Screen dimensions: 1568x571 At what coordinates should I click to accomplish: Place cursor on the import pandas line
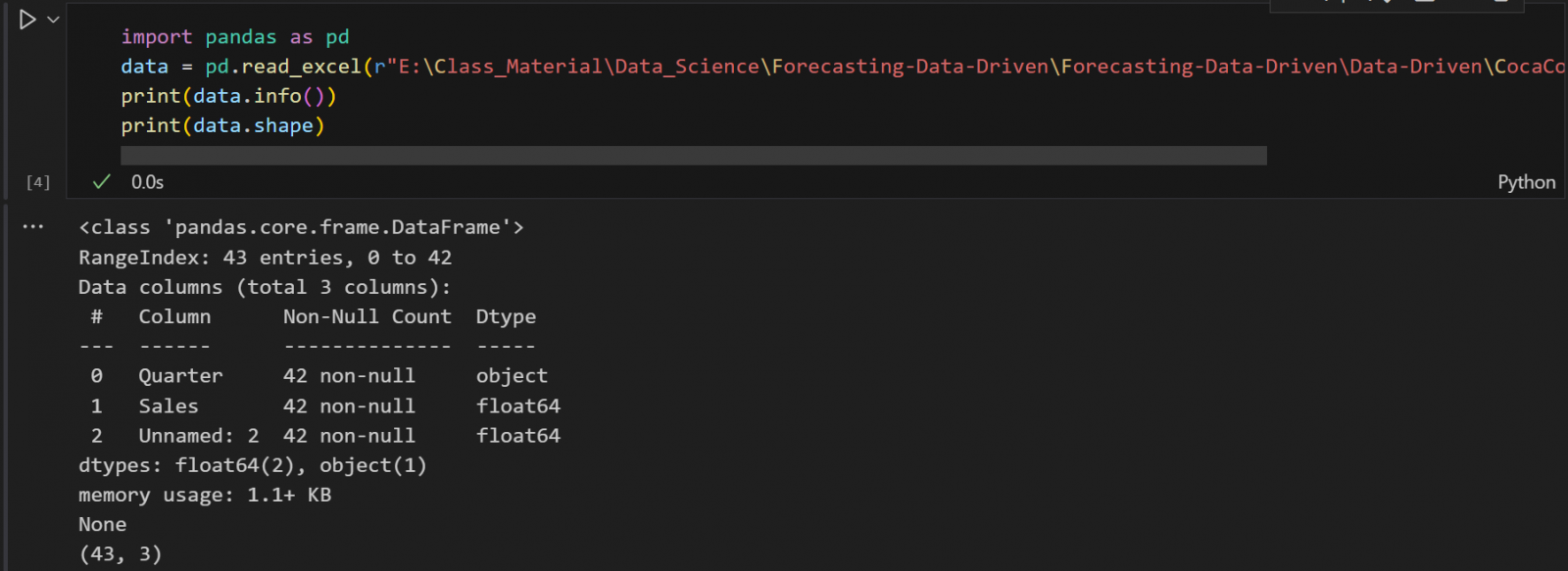pyautogui.click(x=235, y=37)
